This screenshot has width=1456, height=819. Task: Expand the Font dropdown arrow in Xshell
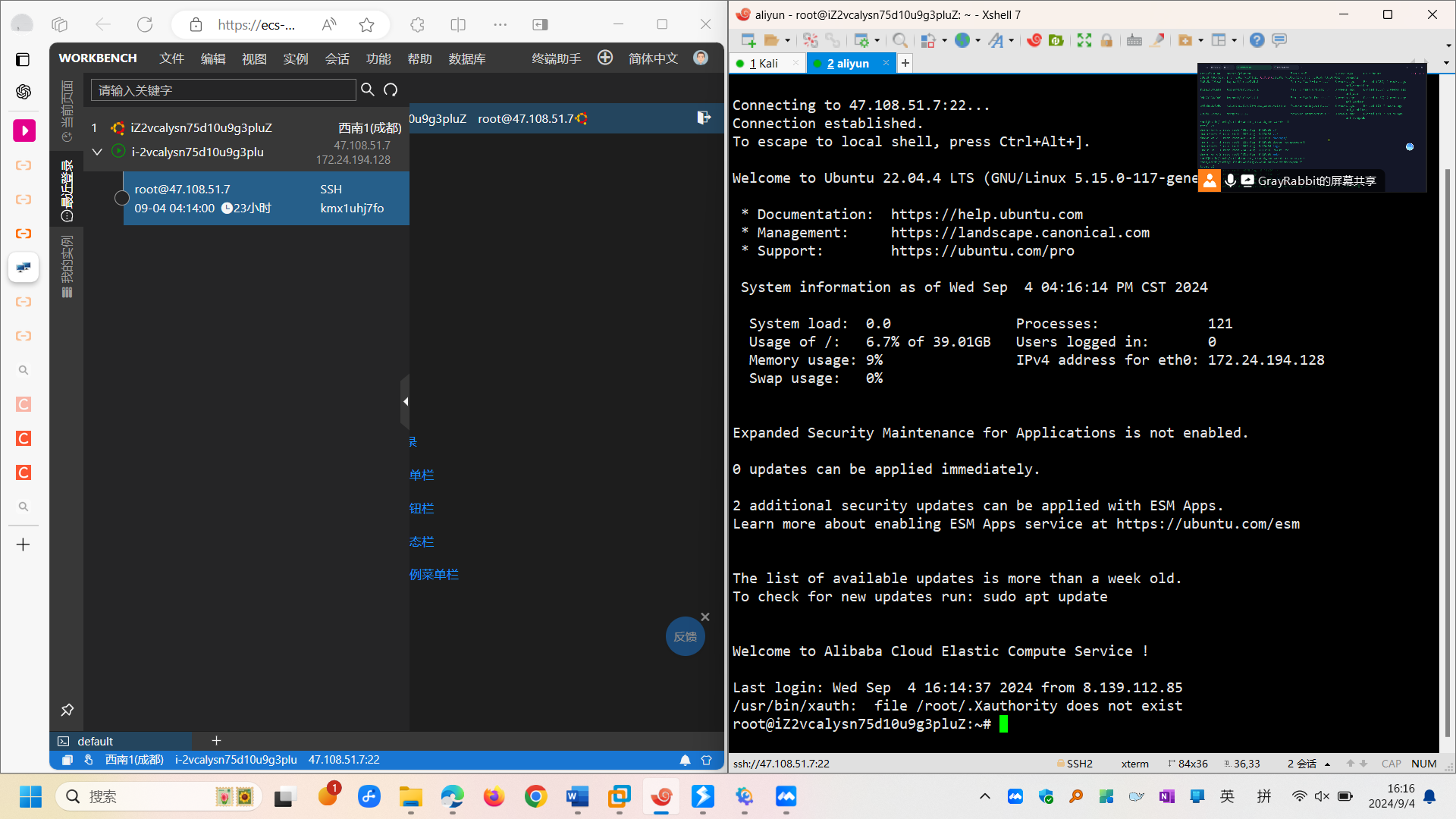pyautogui.click(x=1011, y=40)
